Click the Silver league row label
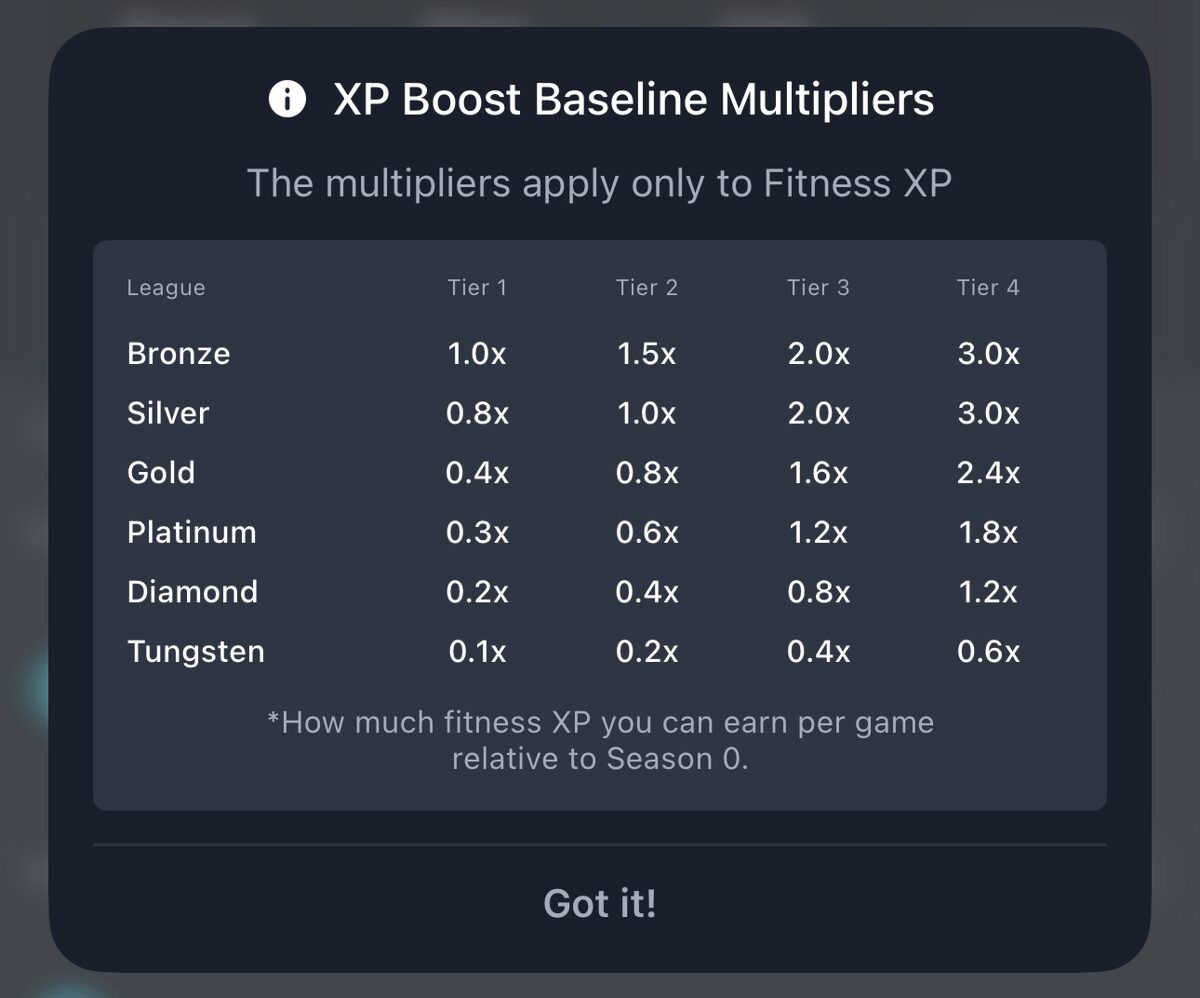Screen dimensions: 1200x998 pos(168,413)
